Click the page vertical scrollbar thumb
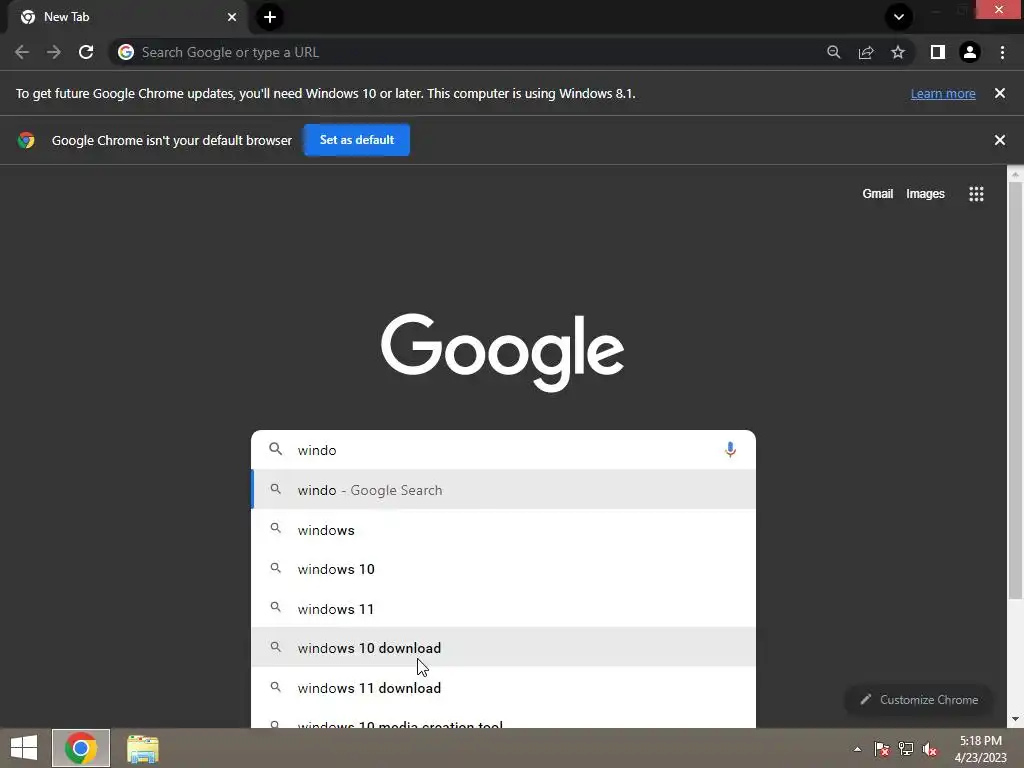 tap(1015, 391)
